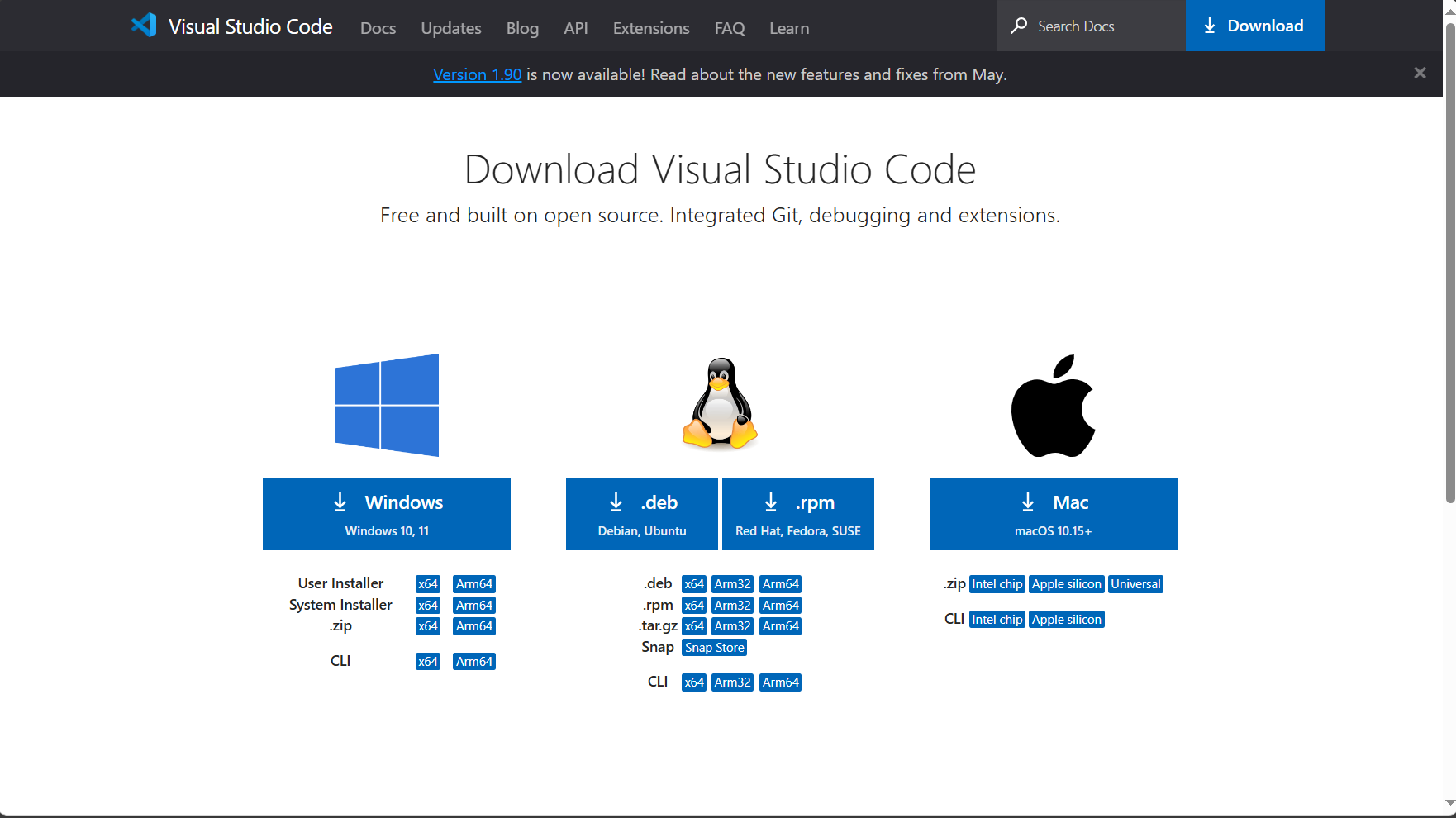Click the Search Docs input field
The image size is (1456, 818).
point(1091,26)
